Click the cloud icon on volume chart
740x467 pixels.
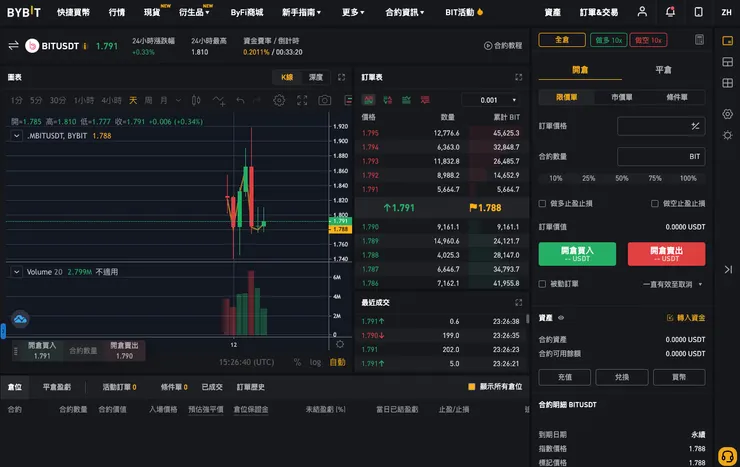(20, 319)
